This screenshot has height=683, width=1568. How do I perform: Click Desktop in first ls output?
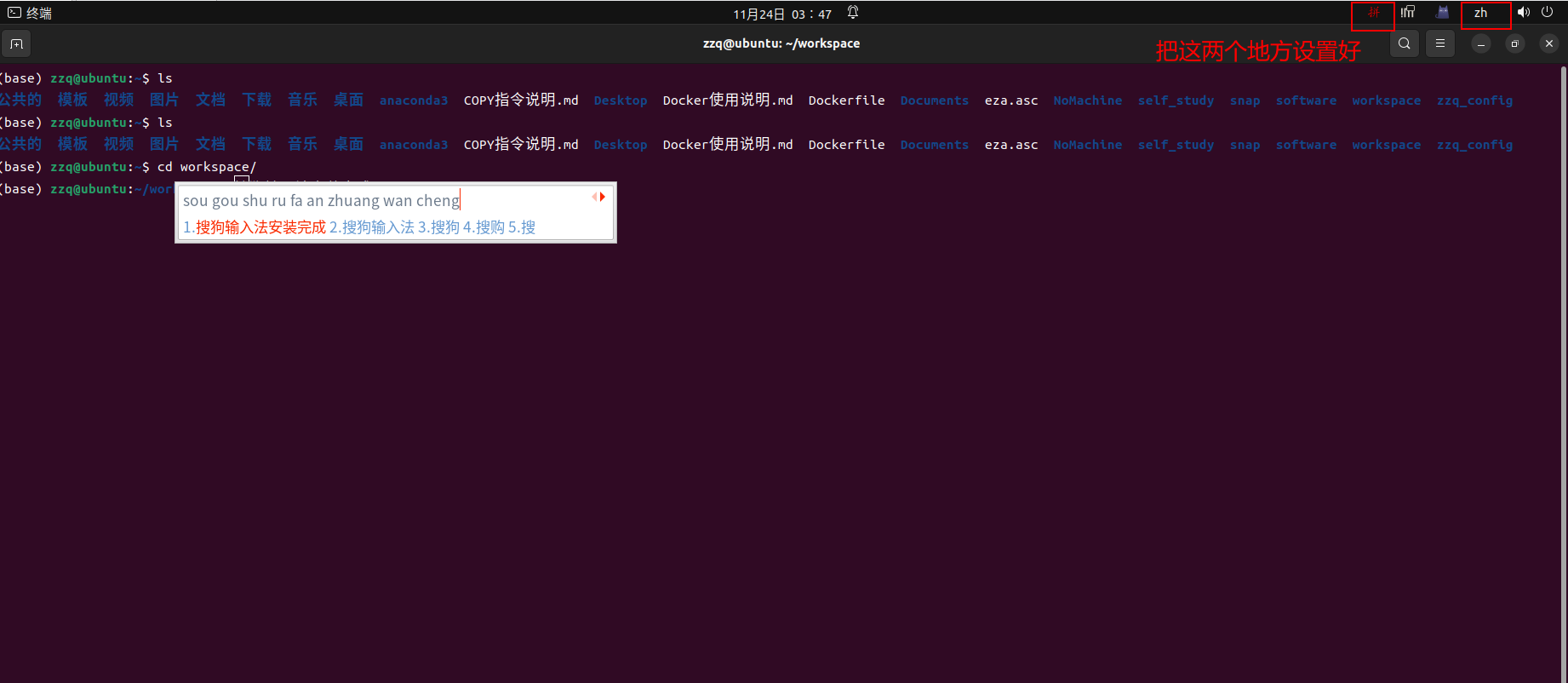point(621,100)
